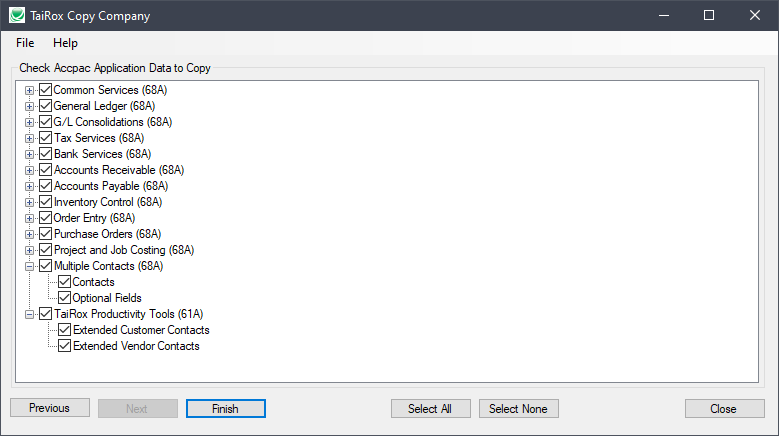Click the TaiRox app icon in title bar
Image resolution: width=779 pixels, height=436 pixels.
(17, 15)
